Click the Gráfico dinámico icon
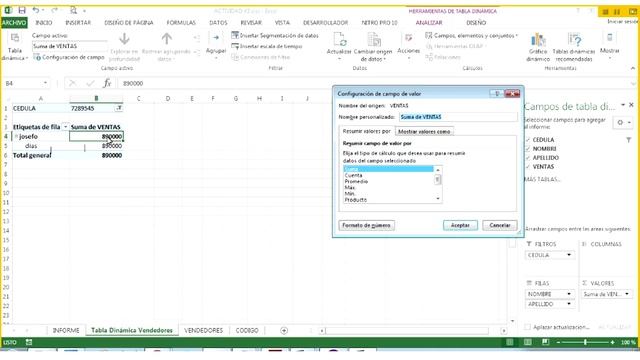640x360 pixels. tap(538, 40)
